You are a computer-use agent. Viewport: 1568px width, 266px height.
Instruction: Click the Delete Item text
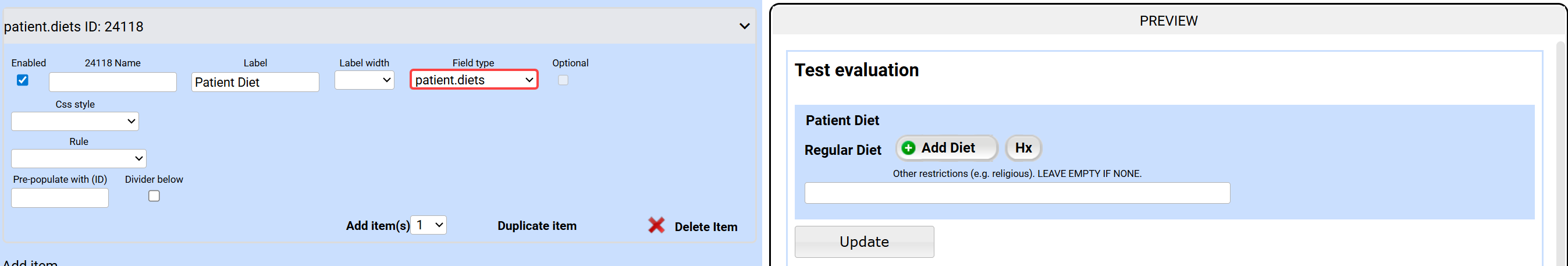click(x=706, y=227)
